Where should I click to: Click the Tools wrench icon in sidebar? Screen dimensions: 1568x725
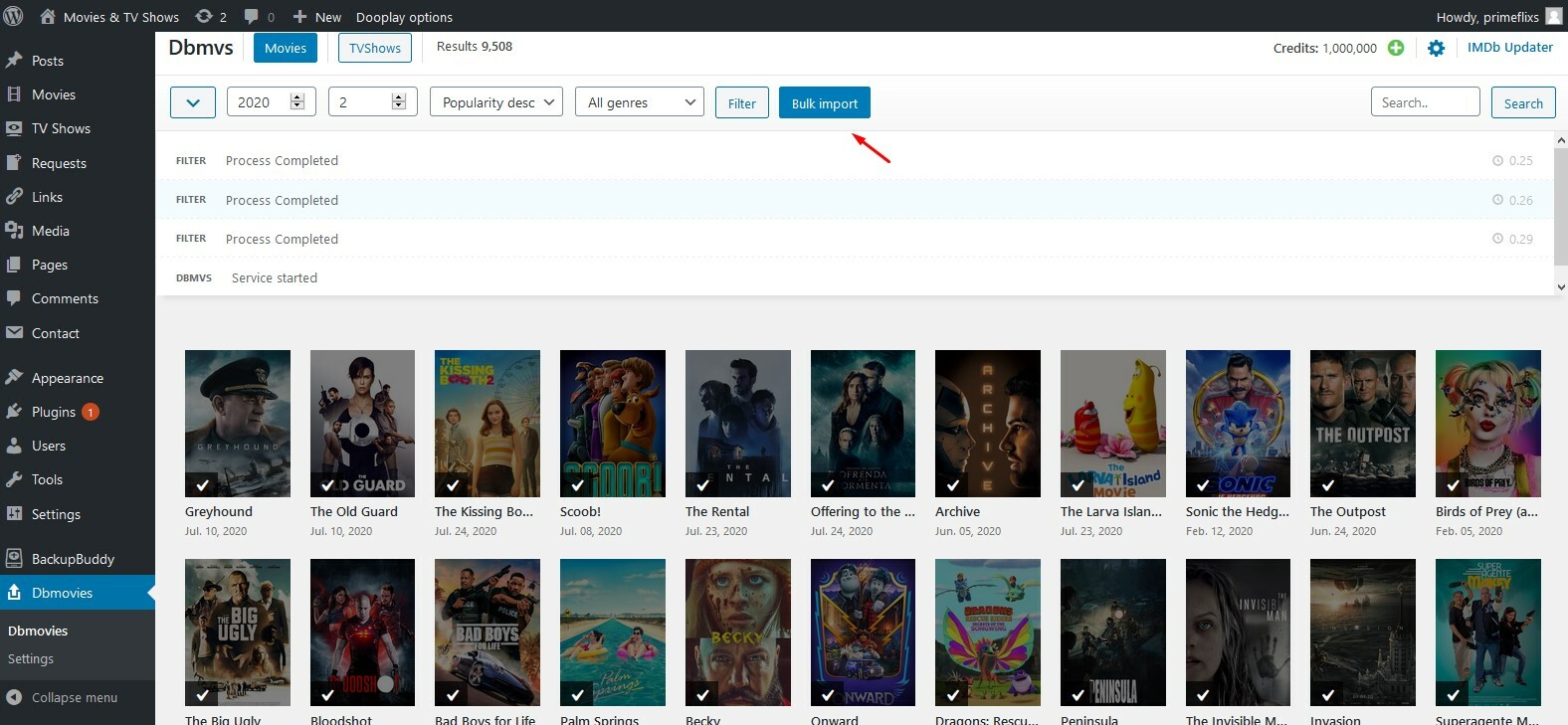pos(14,479)
